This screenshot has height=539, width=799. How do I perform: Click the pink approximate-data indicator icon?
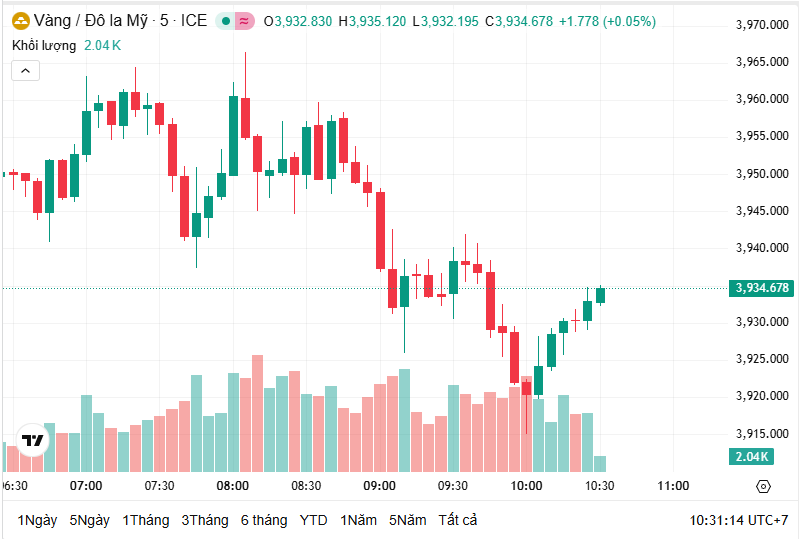pos(244,21)
